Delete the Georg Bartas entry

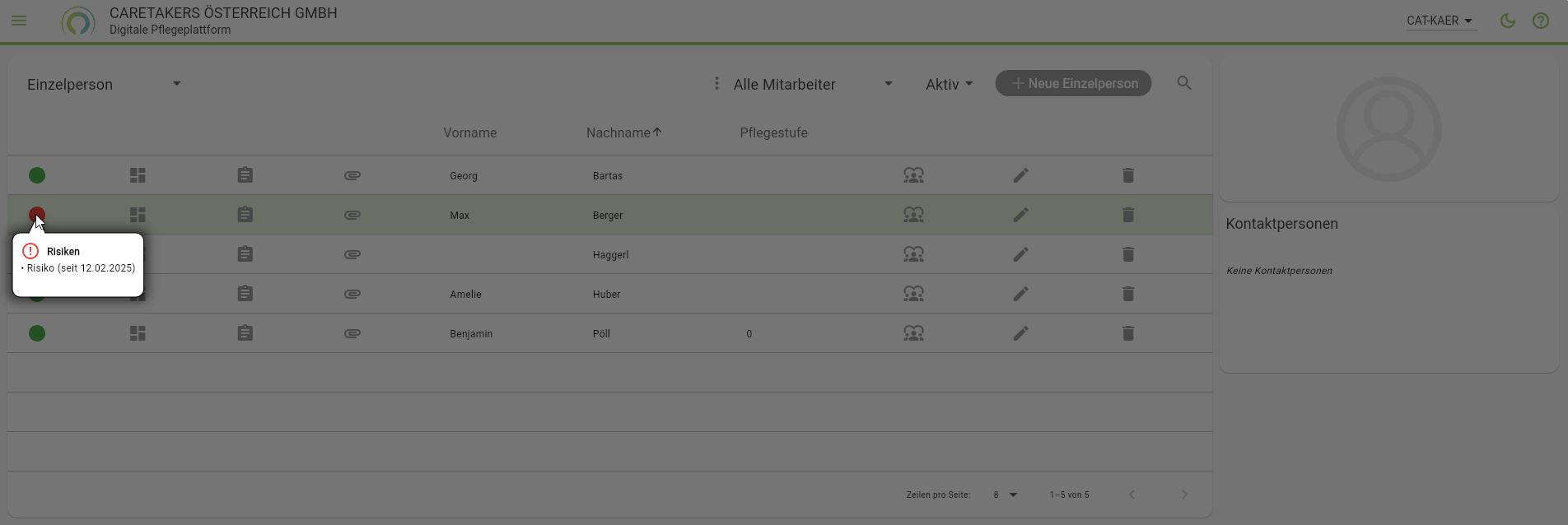pos(1128,175)
